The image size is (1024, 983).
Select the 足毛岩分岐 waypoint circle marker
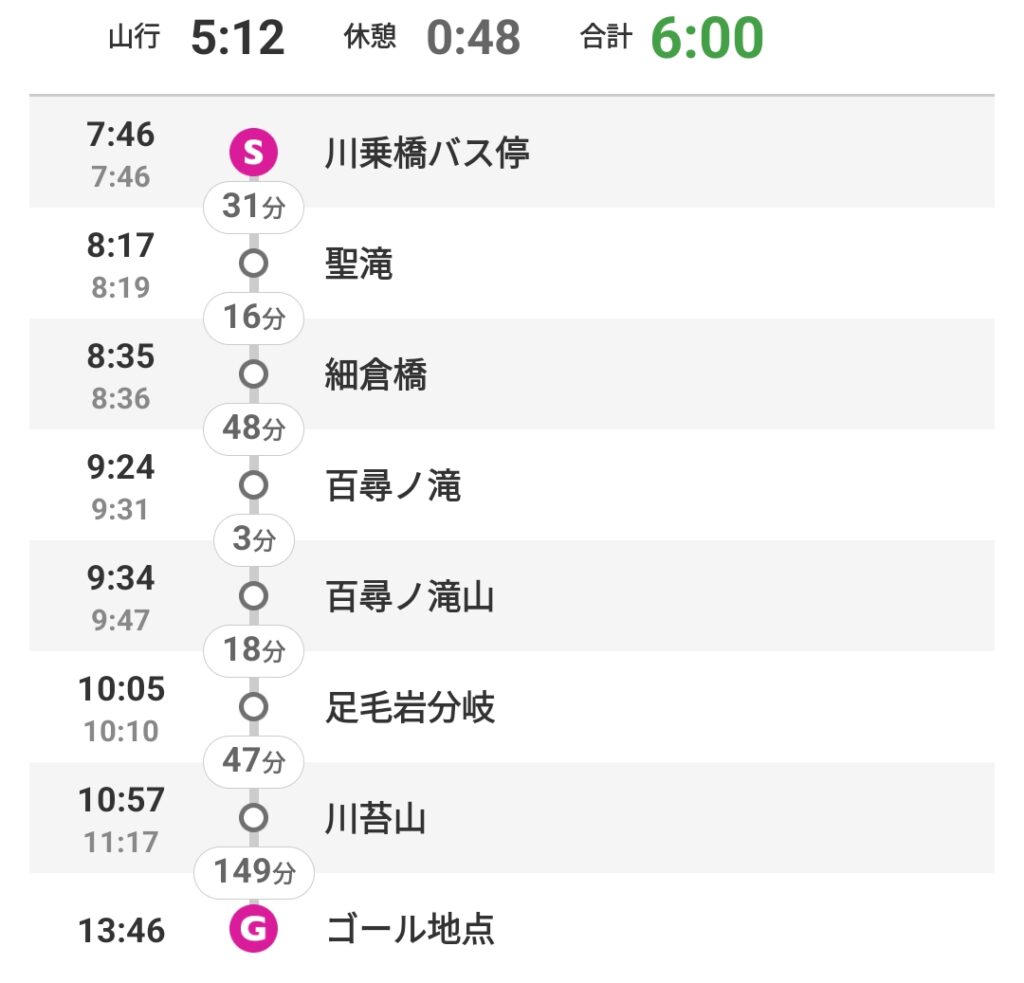253,707
